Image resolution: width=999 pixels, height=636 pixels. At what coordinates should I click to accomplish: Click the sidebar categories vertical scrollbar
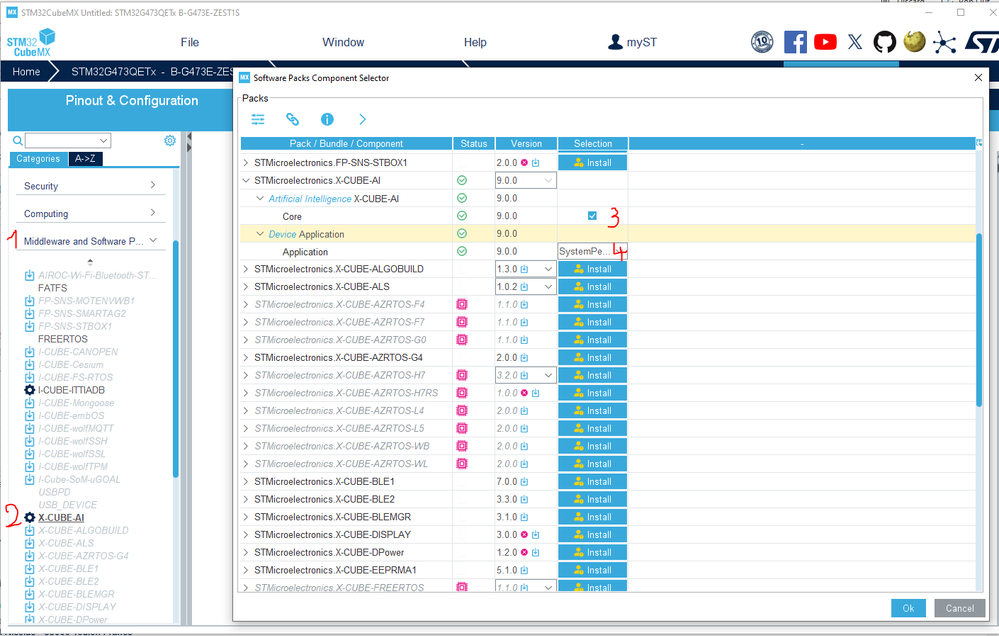tap(176, 358)
